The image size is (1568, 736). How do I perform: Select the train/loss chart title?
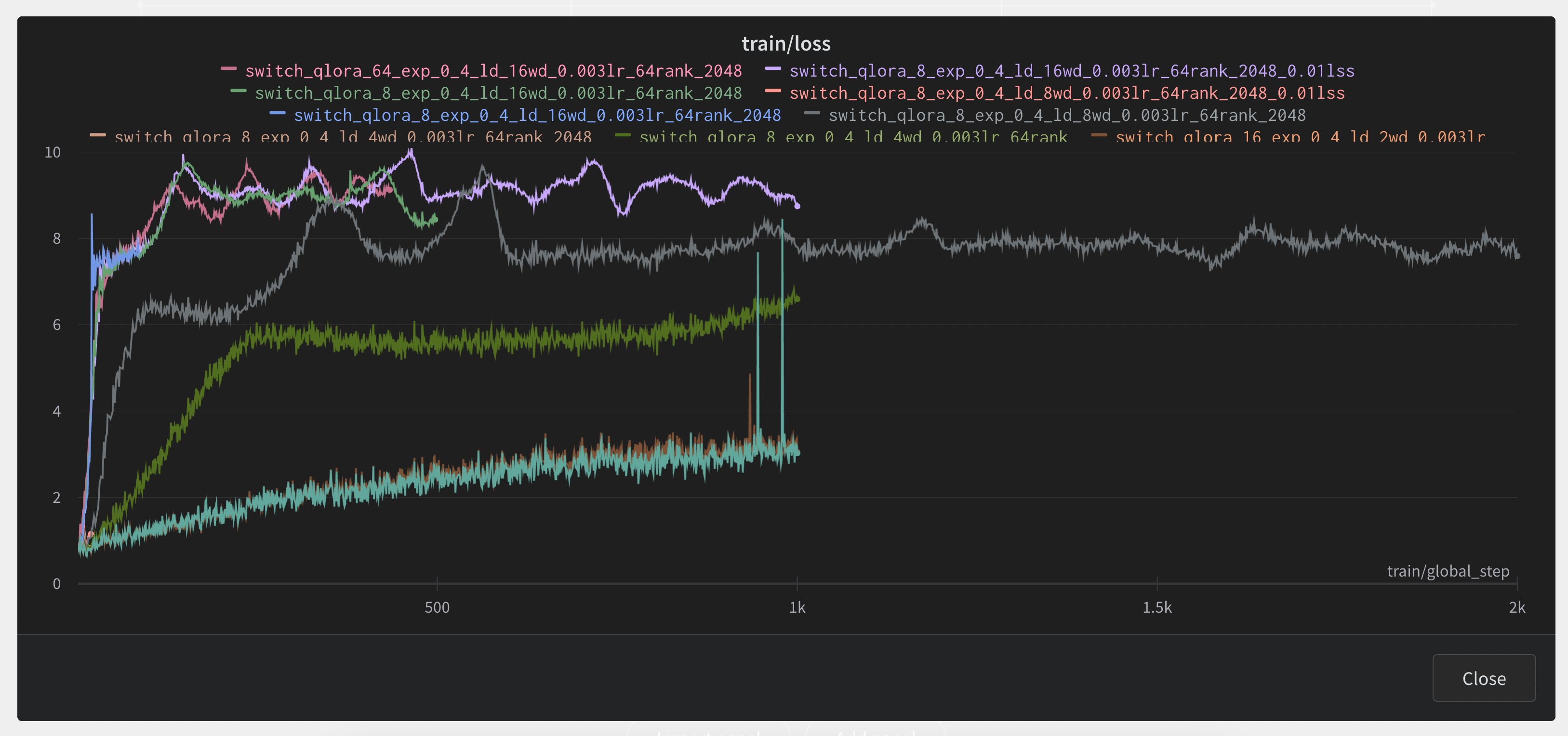pyautogui.click(x=786, y=42)
